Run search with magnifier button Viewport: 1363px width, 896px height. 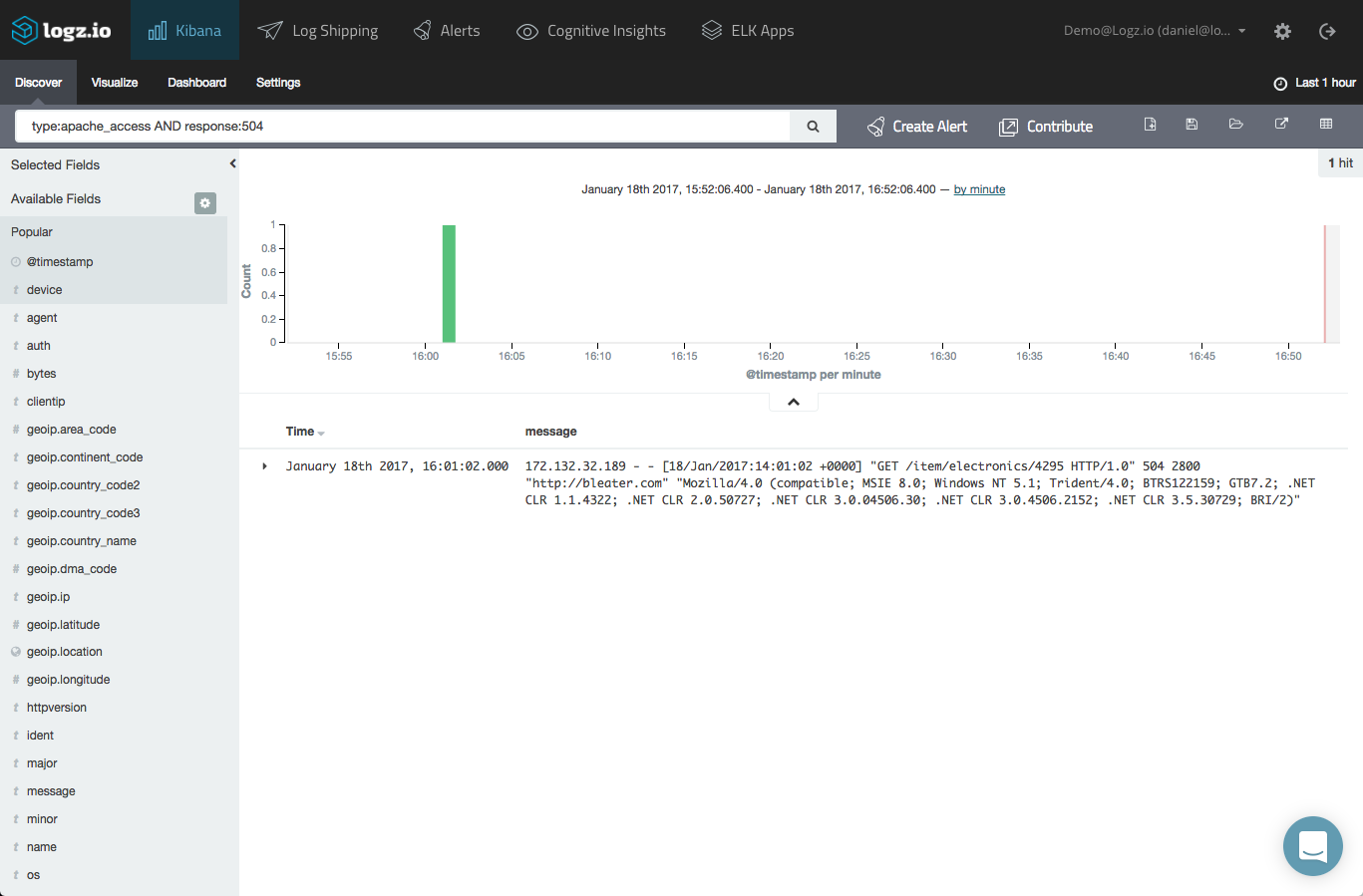click(813, 127)
